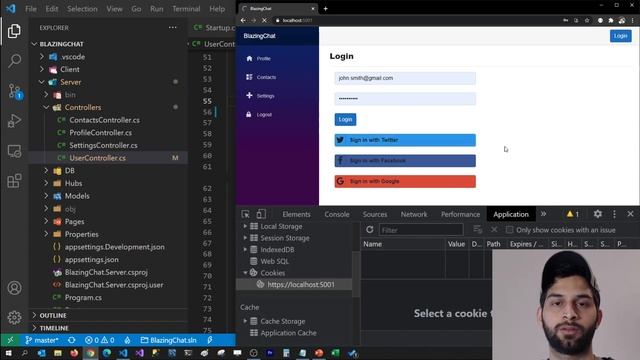This screenshot has width=640, height=360.
Task: Open the Run and Debug view
Action: 14,121
